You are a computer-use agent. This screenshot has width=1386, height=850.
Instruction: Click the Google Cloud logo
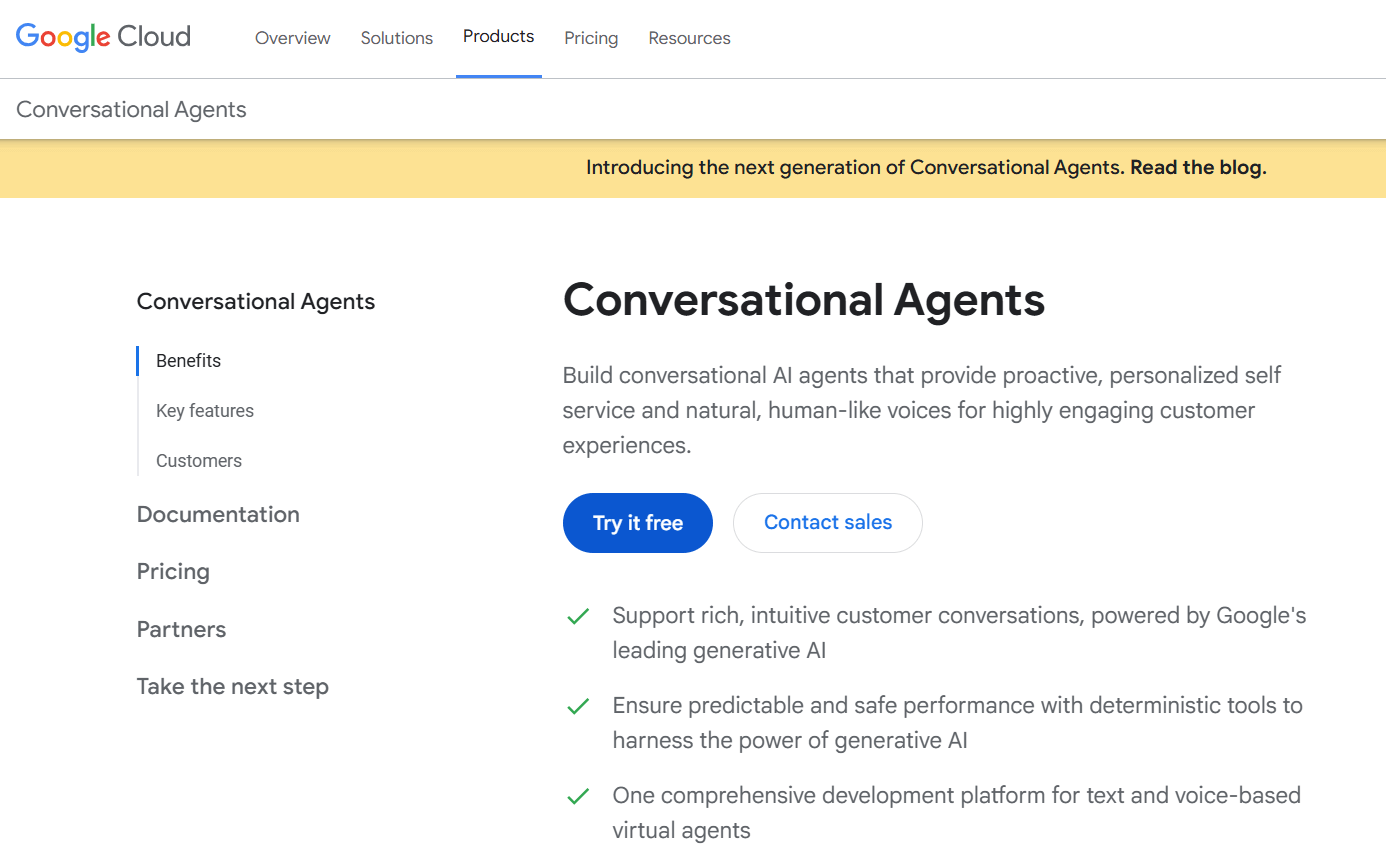point(103,37)
